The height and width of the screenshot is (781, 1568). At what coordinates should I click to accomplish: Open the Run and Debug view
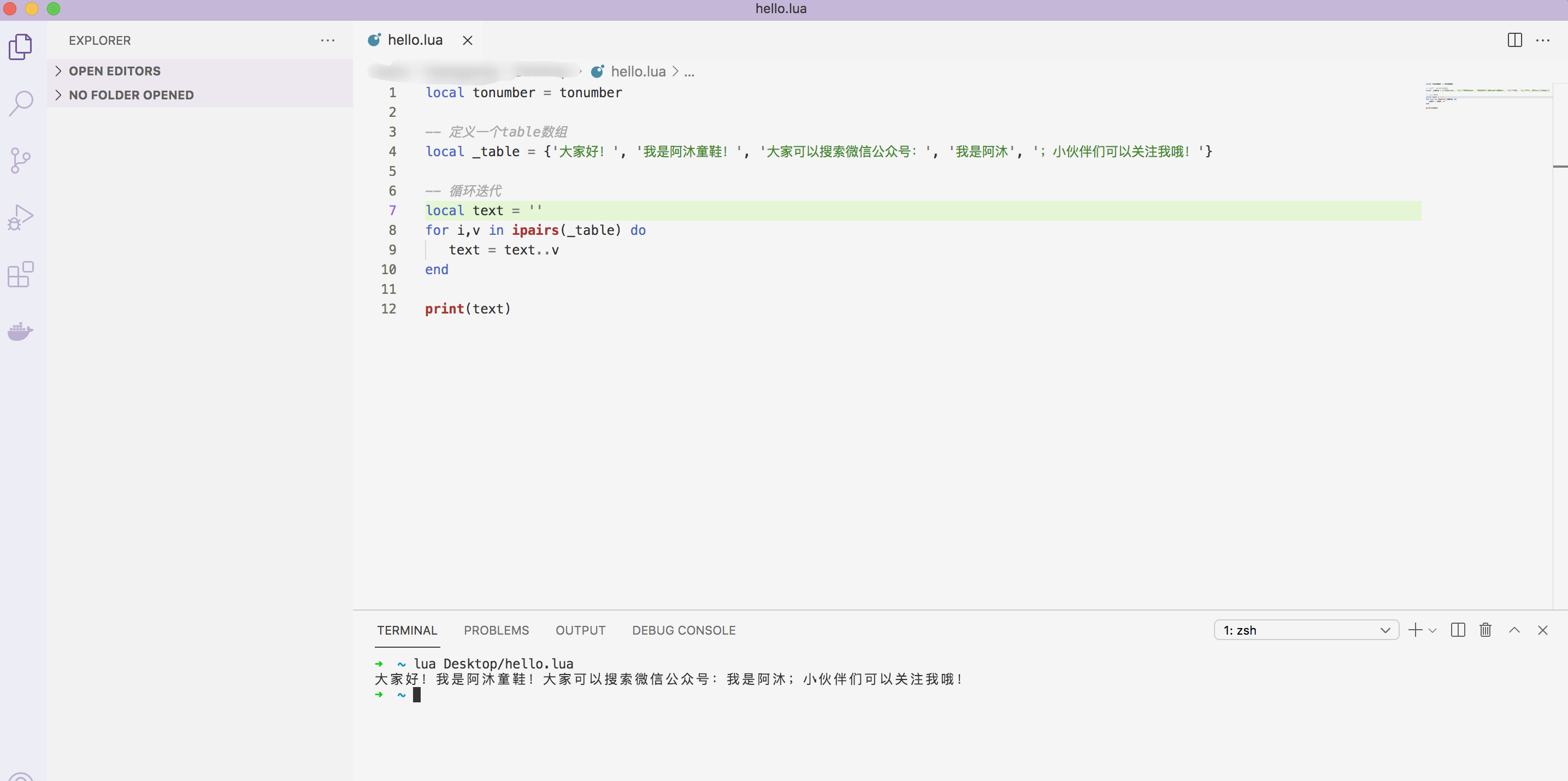pyautogui.click(x=21, y=217)
